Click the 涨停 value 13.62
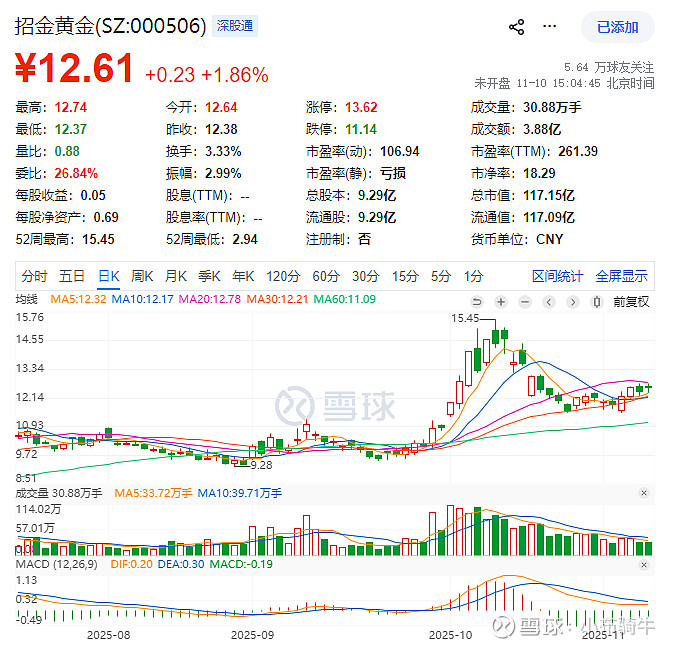Viewport: 675px width, 647px height. (x=361, y=107)
